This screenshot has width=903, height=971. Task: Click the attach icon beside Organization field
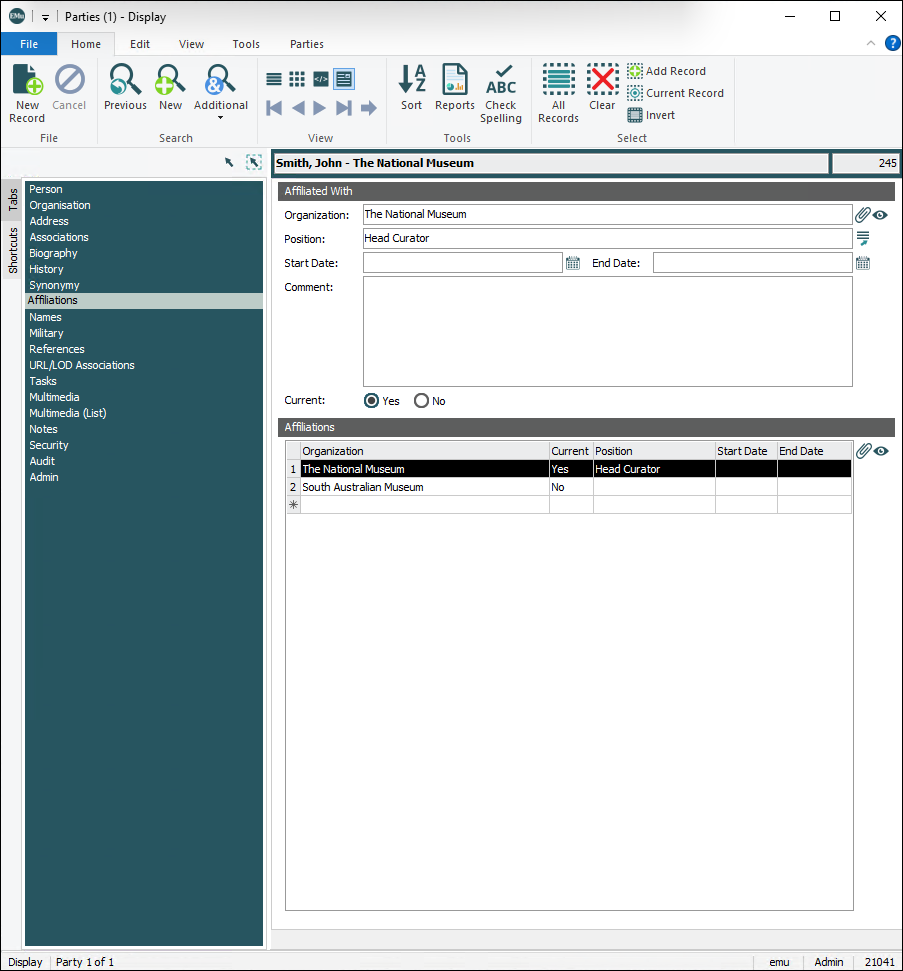tap(863, 214)
